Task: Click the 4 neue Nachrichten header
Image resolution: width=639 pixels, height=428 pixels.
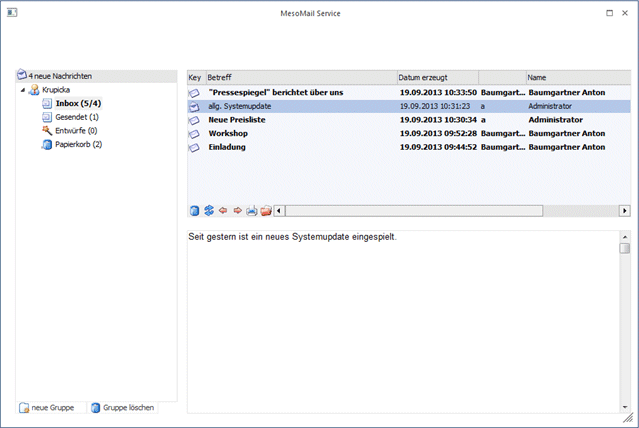Action: click(x=60, y=76)
